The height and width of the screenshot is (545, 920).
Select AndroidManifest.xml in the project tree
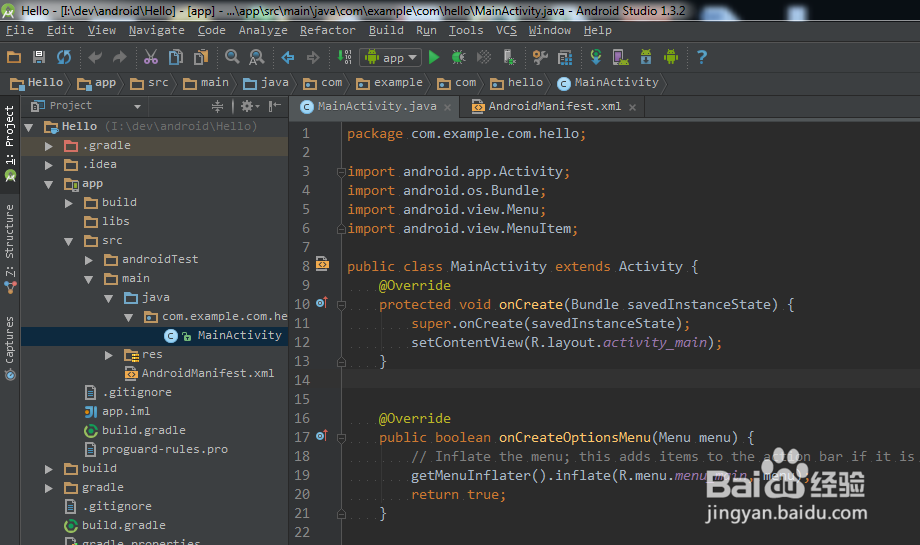[x=199, y=373]
